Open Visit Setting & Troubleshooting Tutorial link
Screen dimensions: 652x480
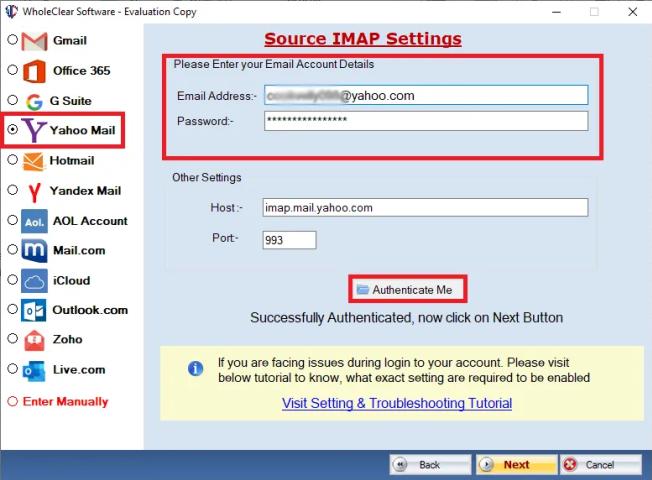[396, 403]
